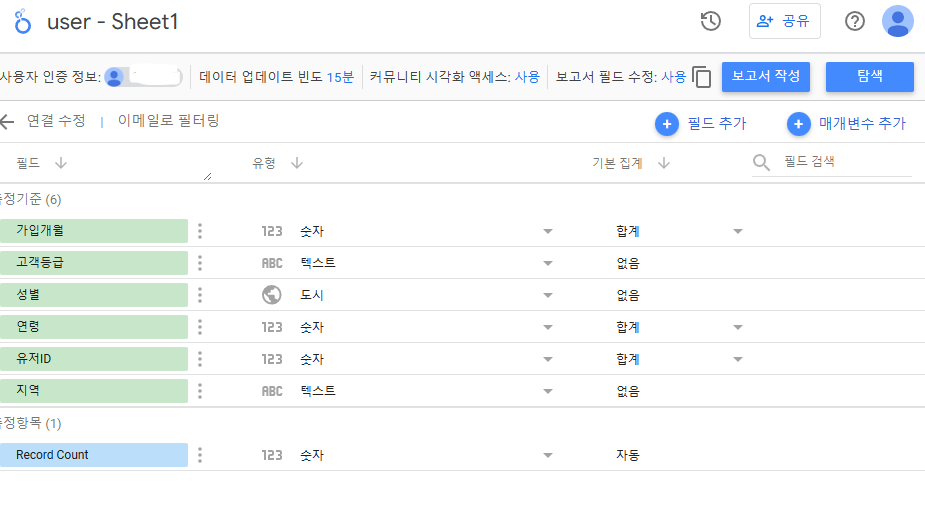Click into the 필드 검색 search box
925x530 pixels.
tap(847, 162)
